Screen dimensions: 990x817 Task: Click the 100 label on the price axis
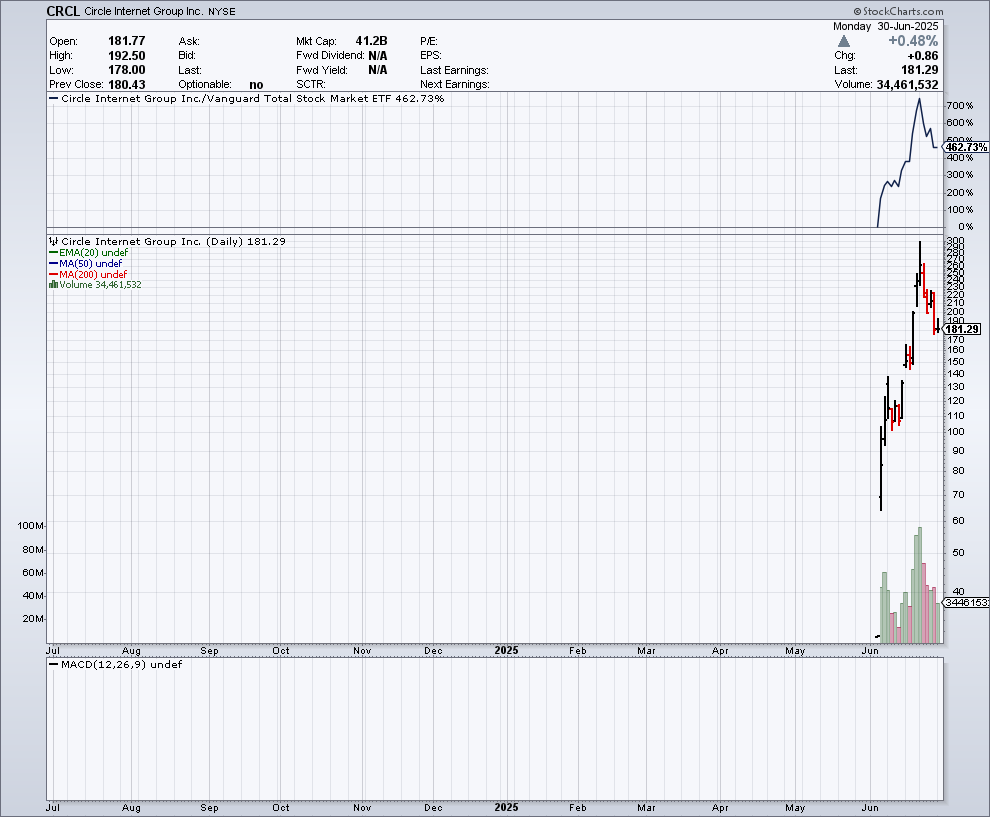click(x=956, y=432)
